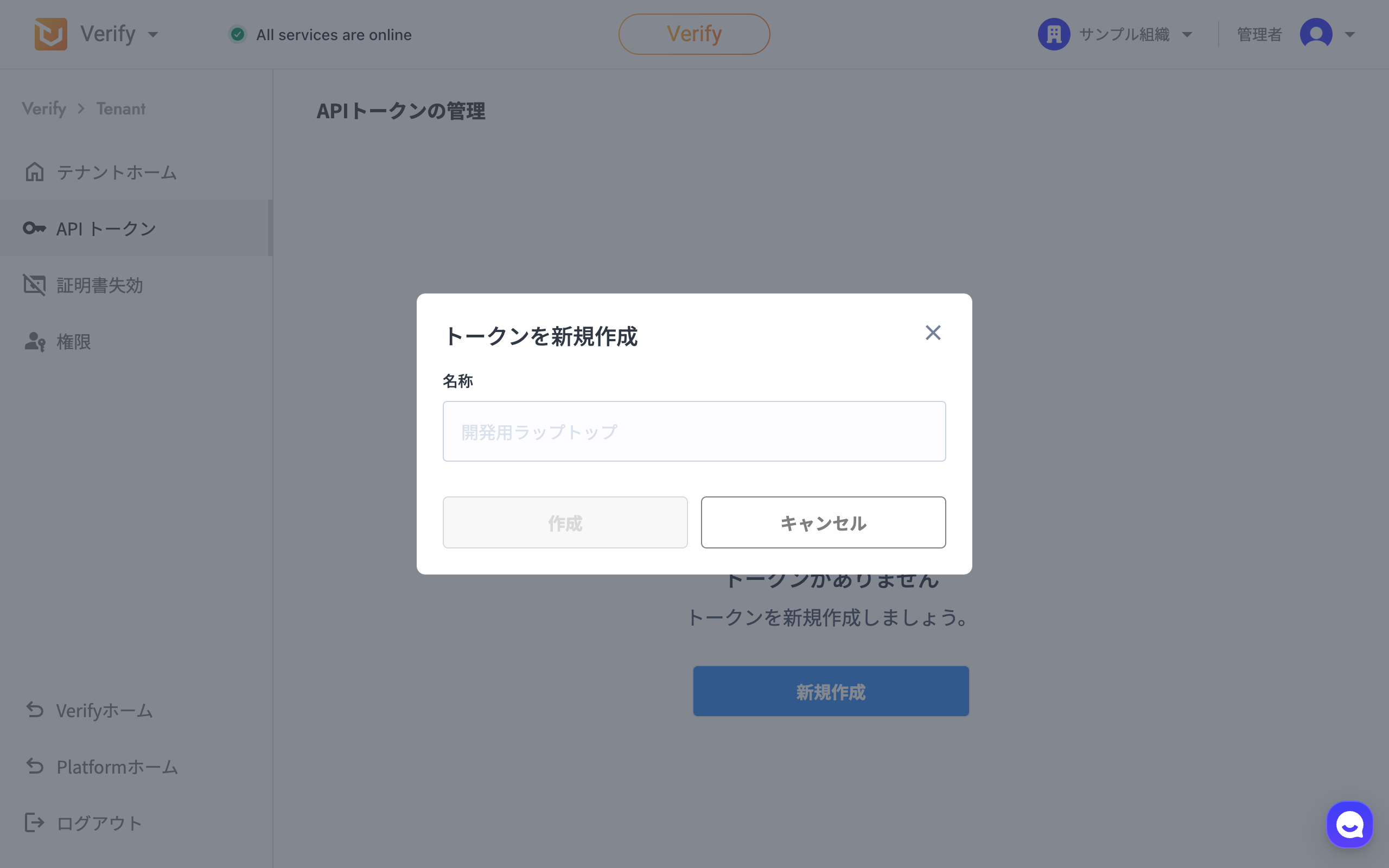Click the サンプル組織 building icon
The height and width of the screenshot is (868, 1389).
point(1054,34)
